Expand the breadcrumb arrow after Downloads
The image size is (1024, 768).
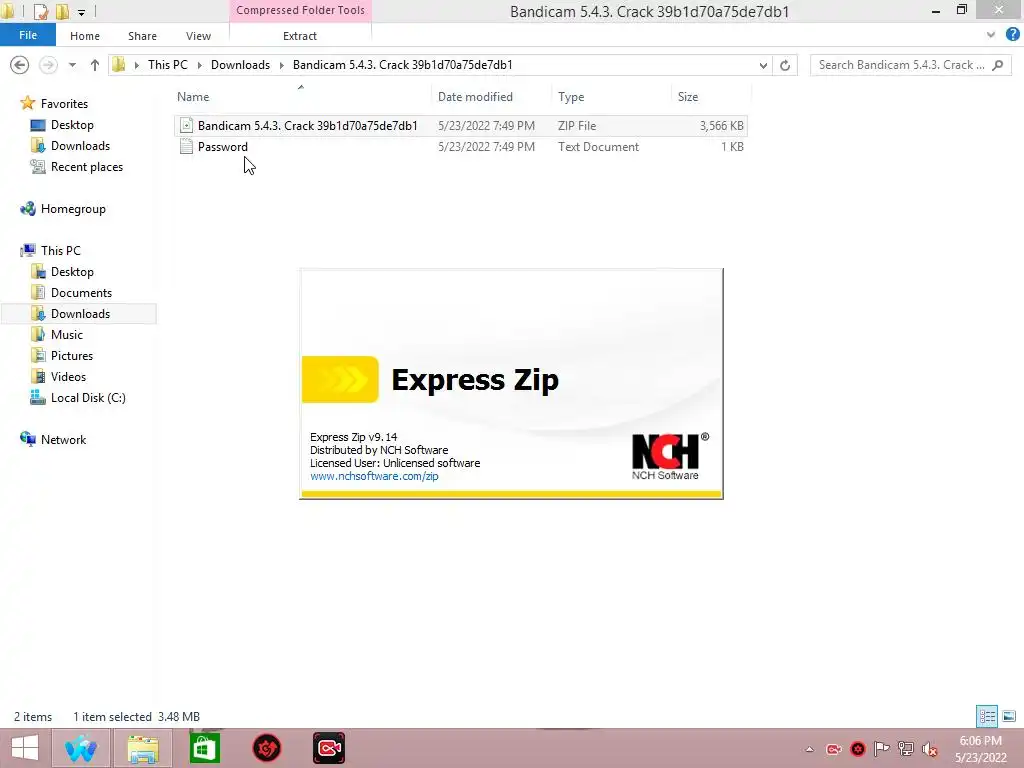click(281, 65)
